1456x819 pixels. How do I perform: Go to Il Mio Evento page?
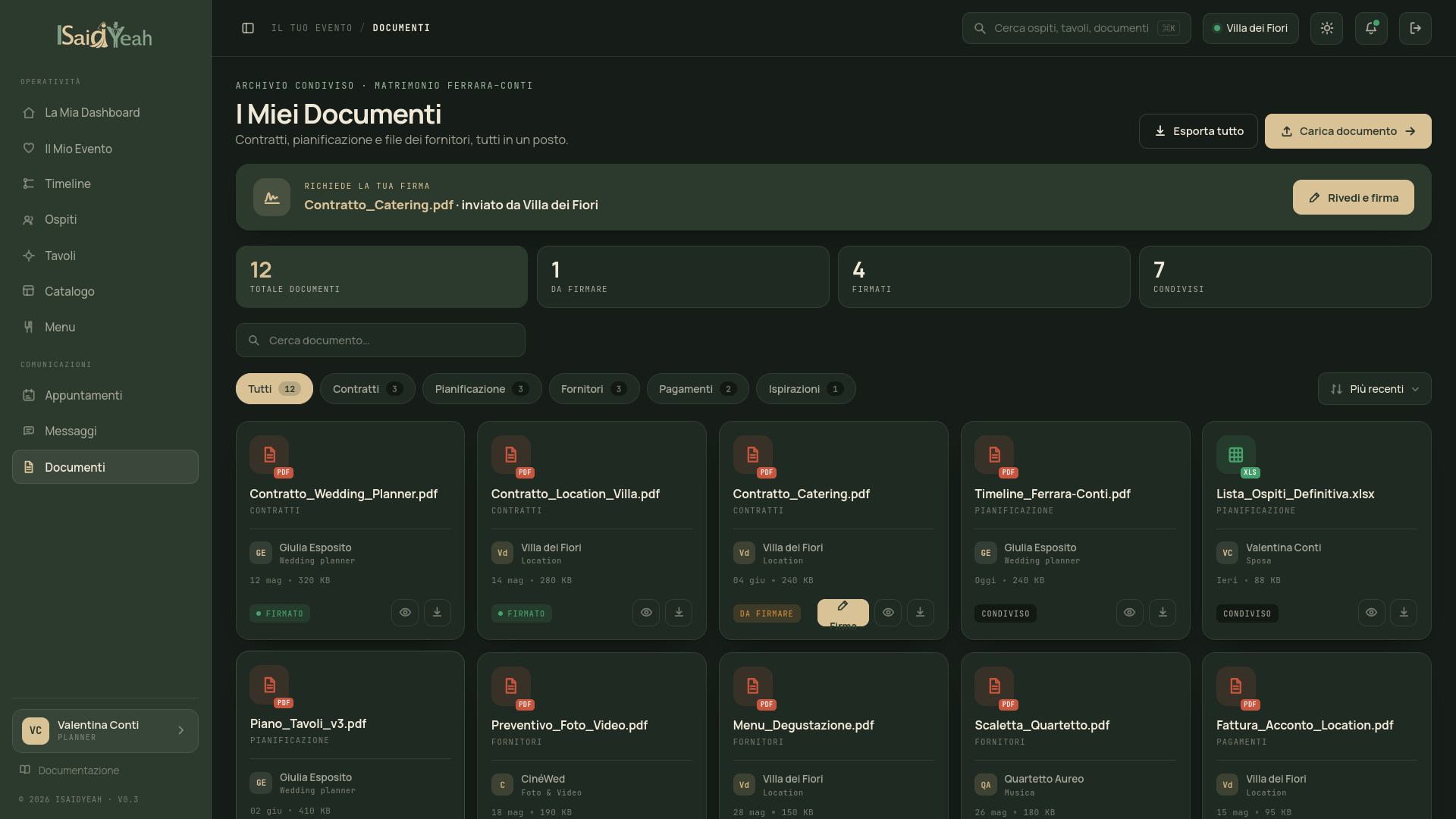(x=105, y=149)
